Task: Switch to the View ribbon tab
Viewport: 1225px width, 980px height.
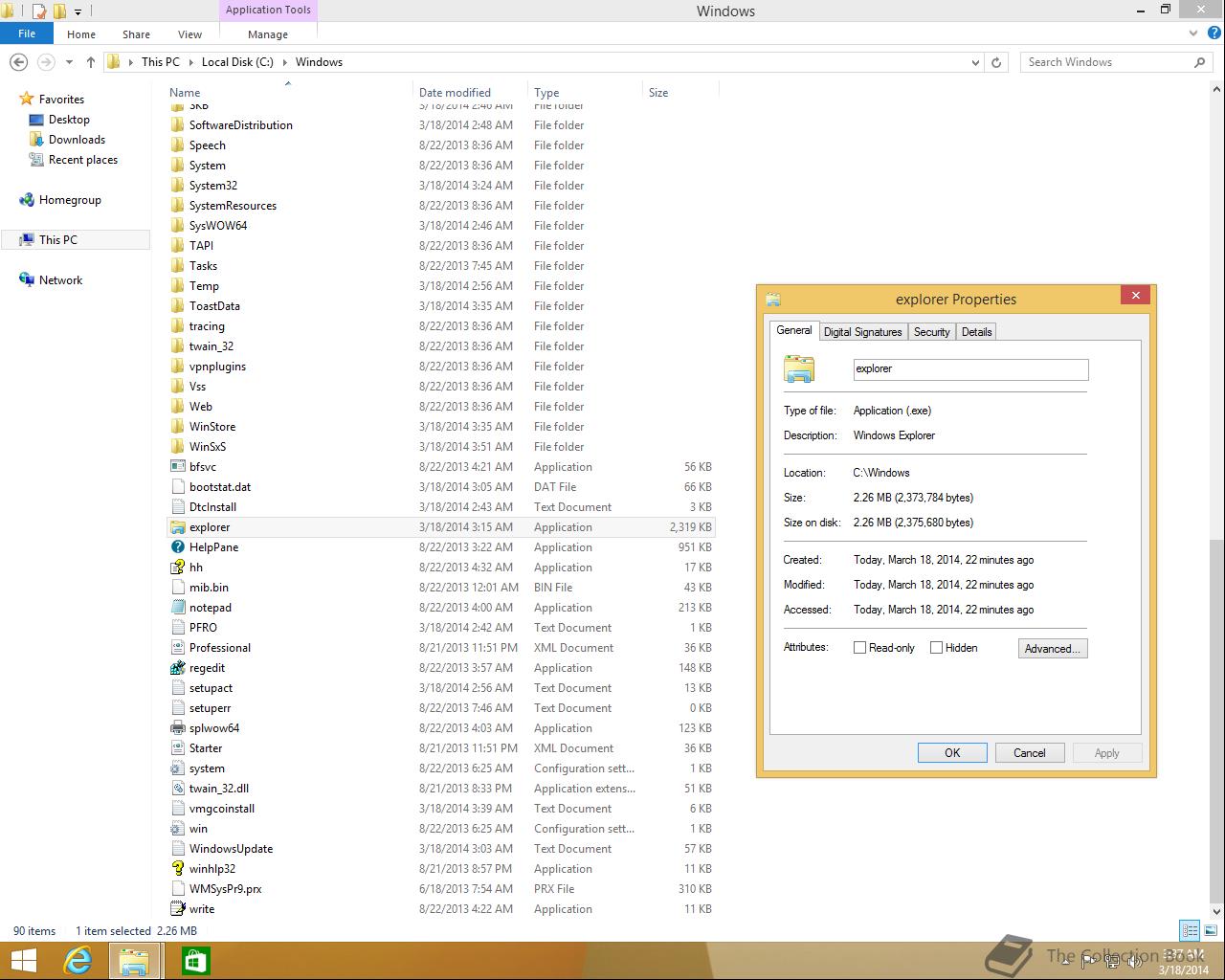Action: [x=189, y=33]
